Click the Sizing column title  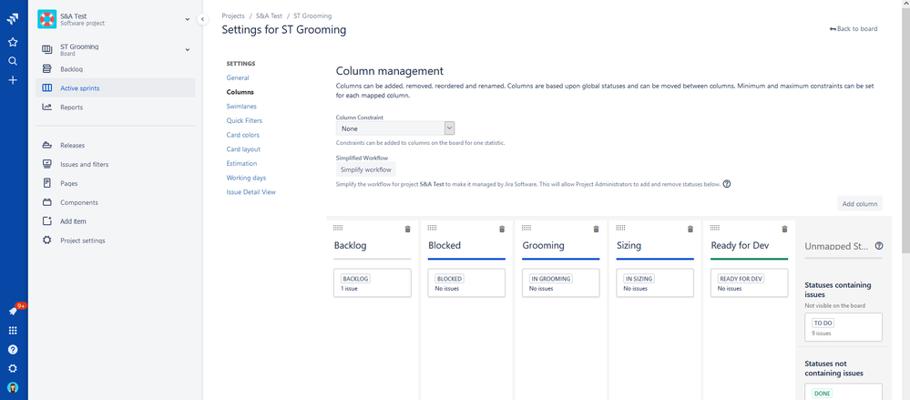[629, 246]
